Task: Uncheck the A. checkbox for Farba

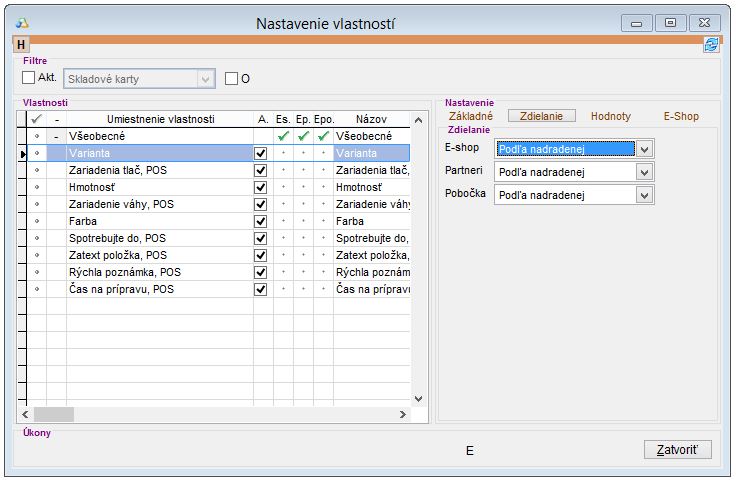Action: tap(261, 221)
